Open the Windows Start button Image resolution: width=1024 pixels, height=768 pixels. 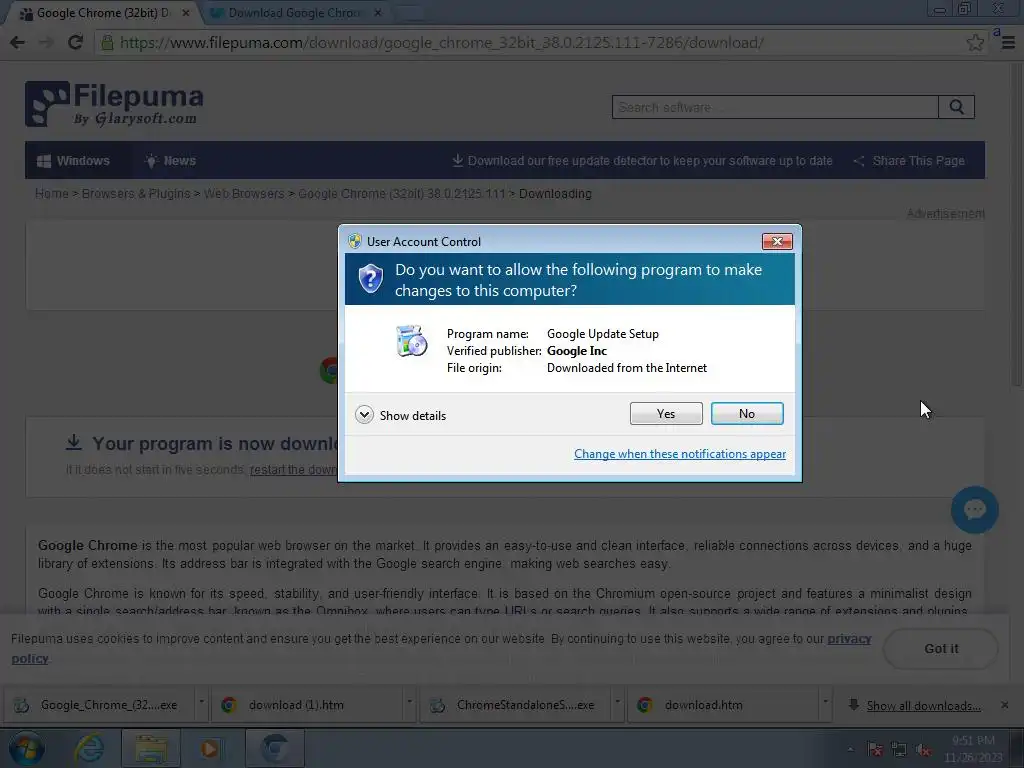click(x=27, y=748)
